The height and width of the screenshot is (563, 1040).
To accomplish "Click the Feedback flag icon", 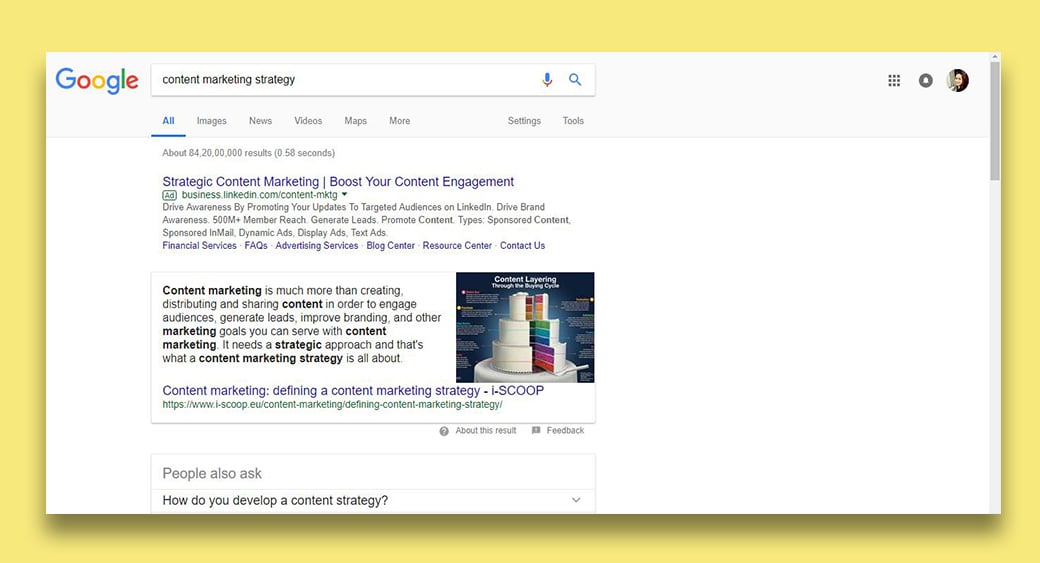I will pos(536,431).
